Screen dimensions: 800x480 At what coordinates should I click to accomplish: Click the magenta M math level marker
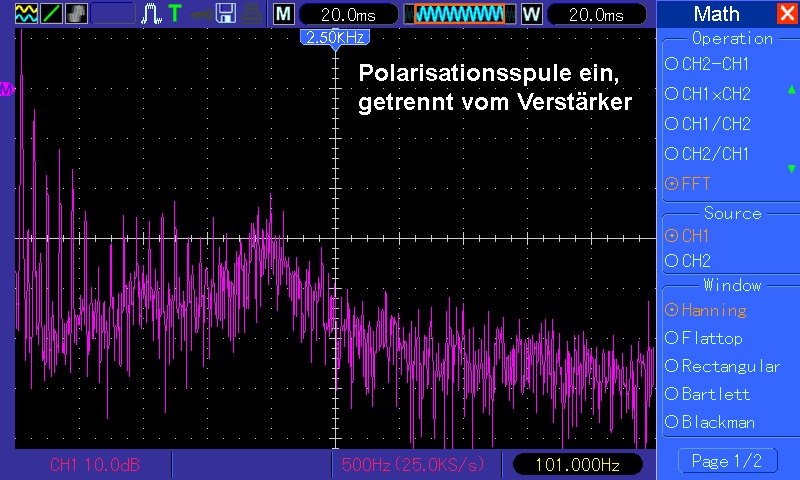click(7, 89)
